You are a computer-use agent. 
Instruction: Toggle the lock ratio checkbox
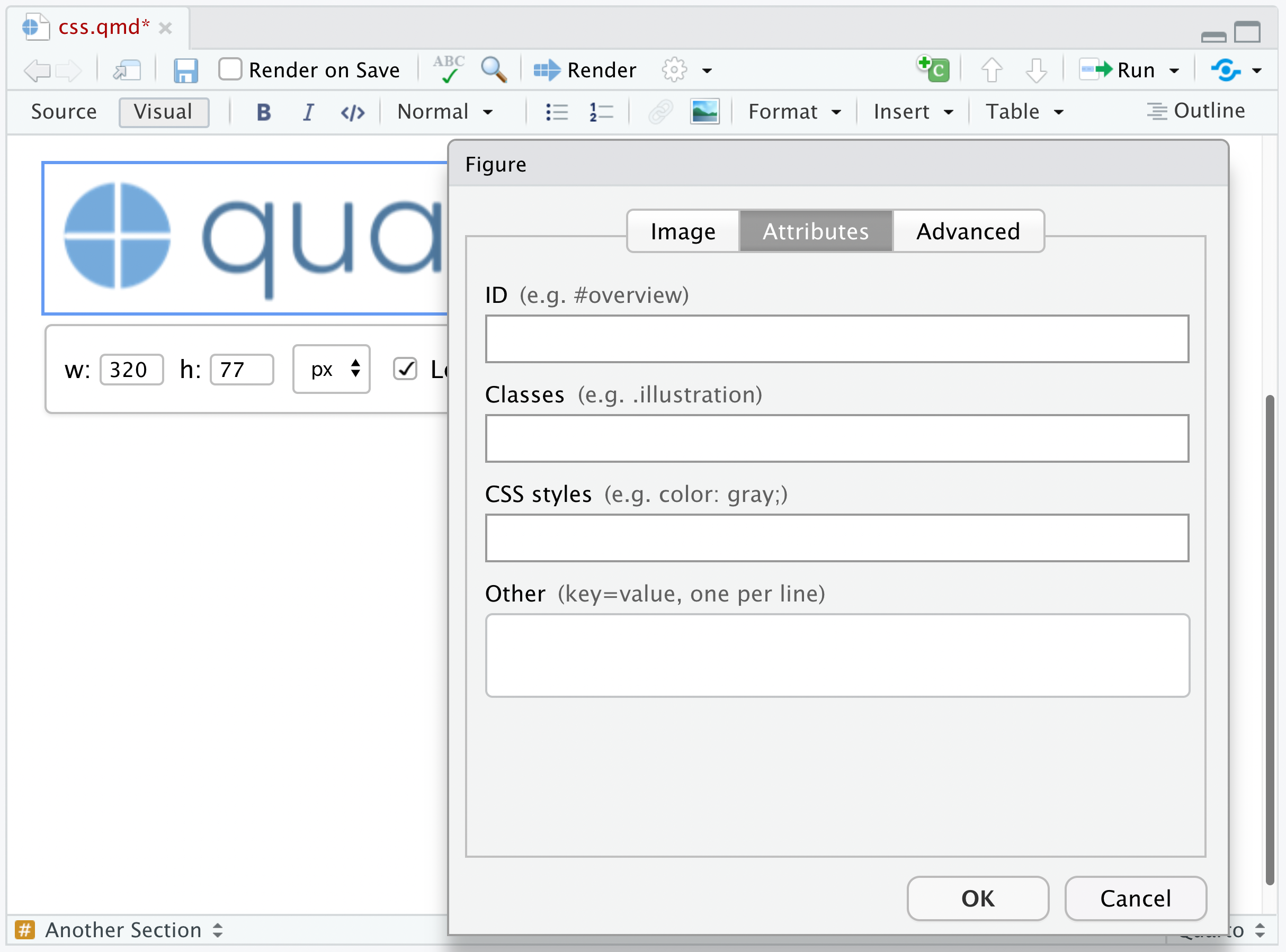point(405,370)
